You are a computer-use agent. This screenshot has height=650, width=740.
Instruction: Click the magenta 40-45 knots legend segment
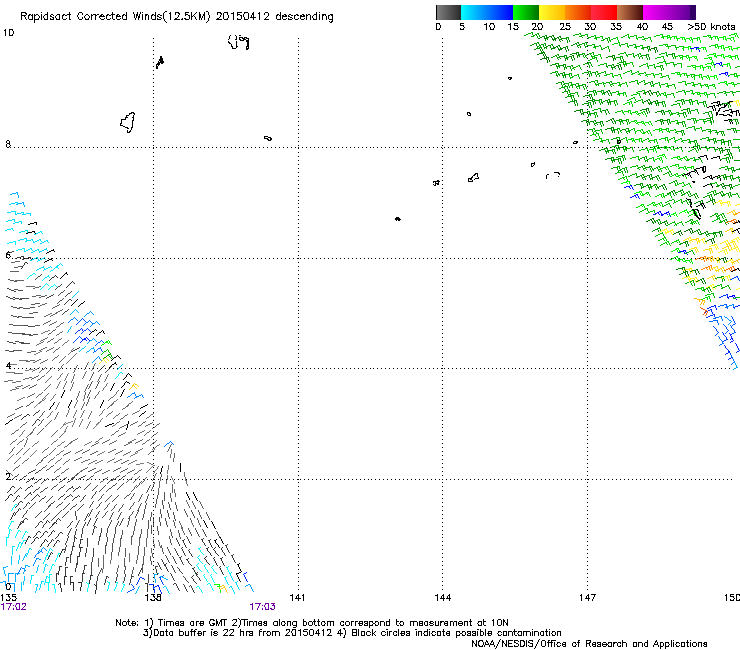coord(656,12)
